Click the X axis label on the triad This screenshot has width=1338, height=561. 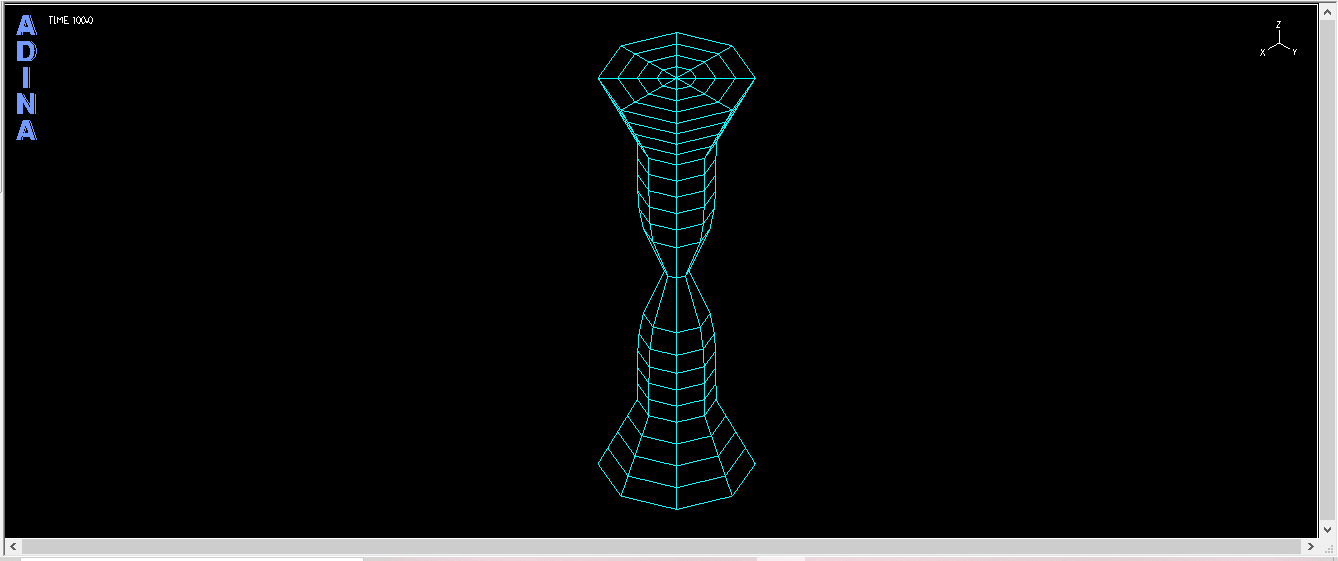[x=1263, y=52]
